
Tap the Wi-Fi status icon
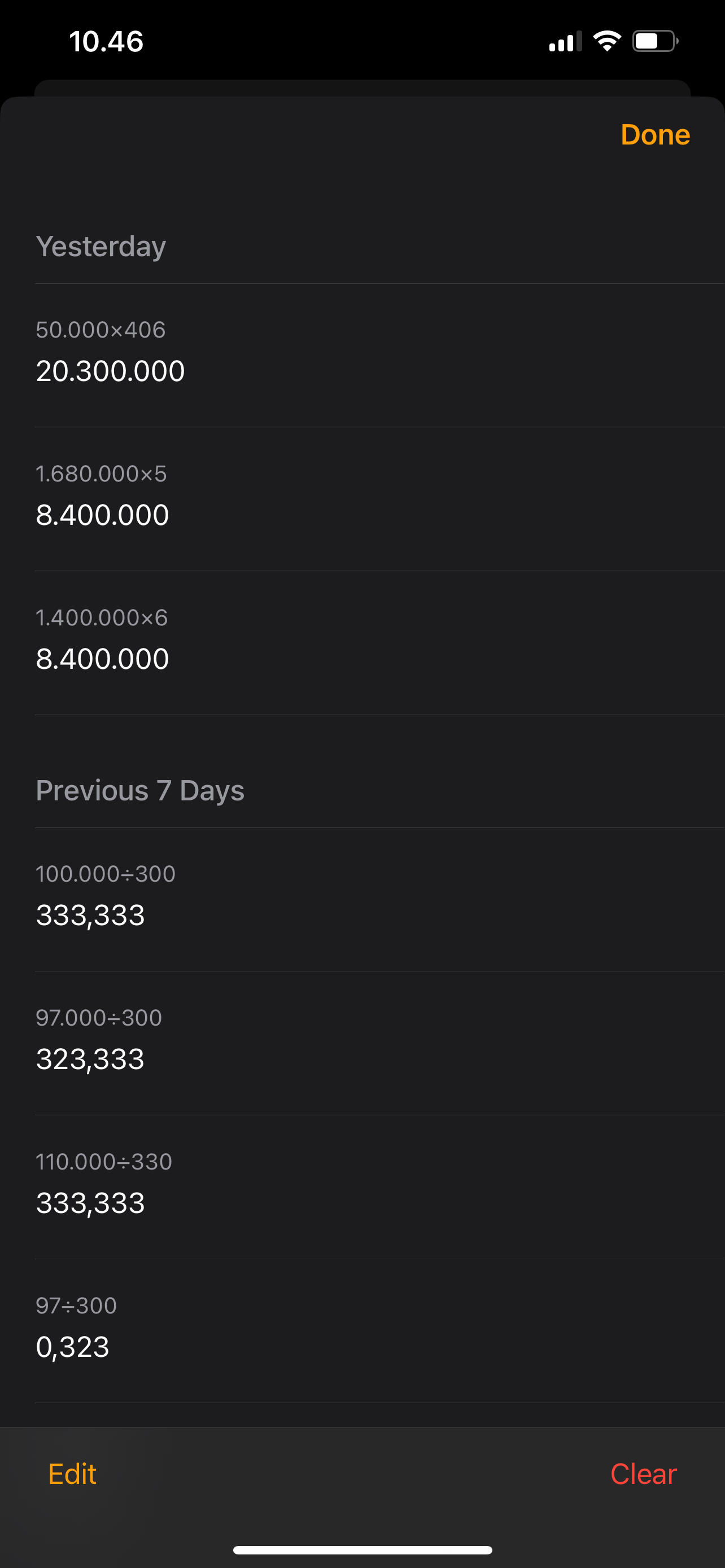click(x=607, y=41)
